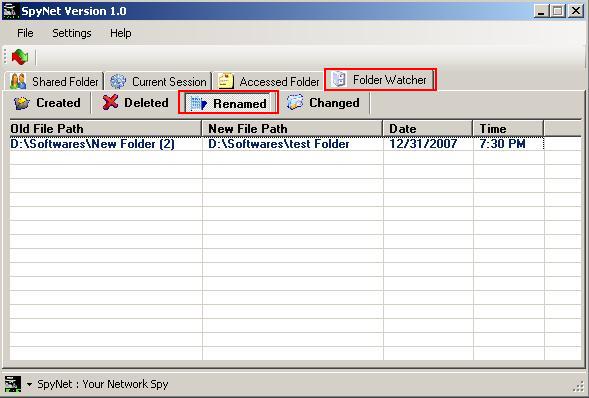Open the Help menu
Image resolution: width=589 pixels, height=398 pixels.
(x=121, y=33)
